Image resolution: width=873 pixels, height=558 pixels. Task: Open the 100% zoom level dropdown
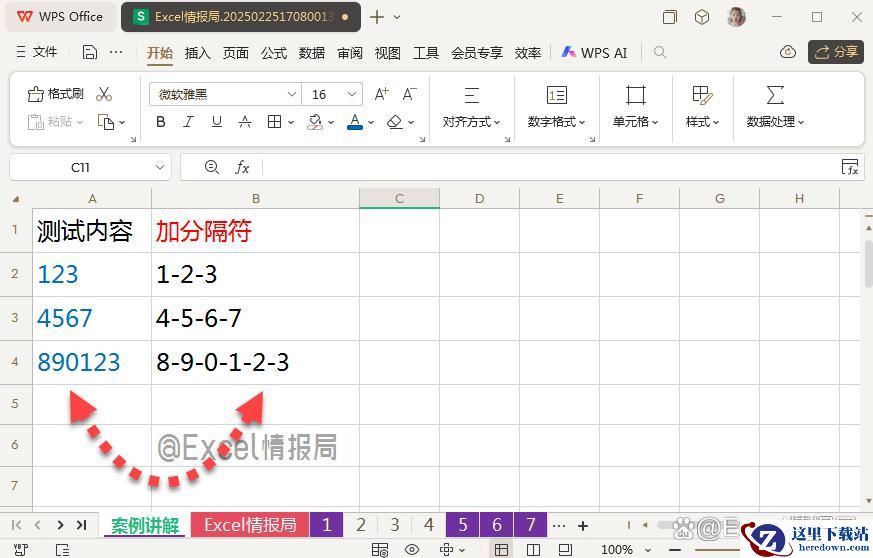[624, 550]
